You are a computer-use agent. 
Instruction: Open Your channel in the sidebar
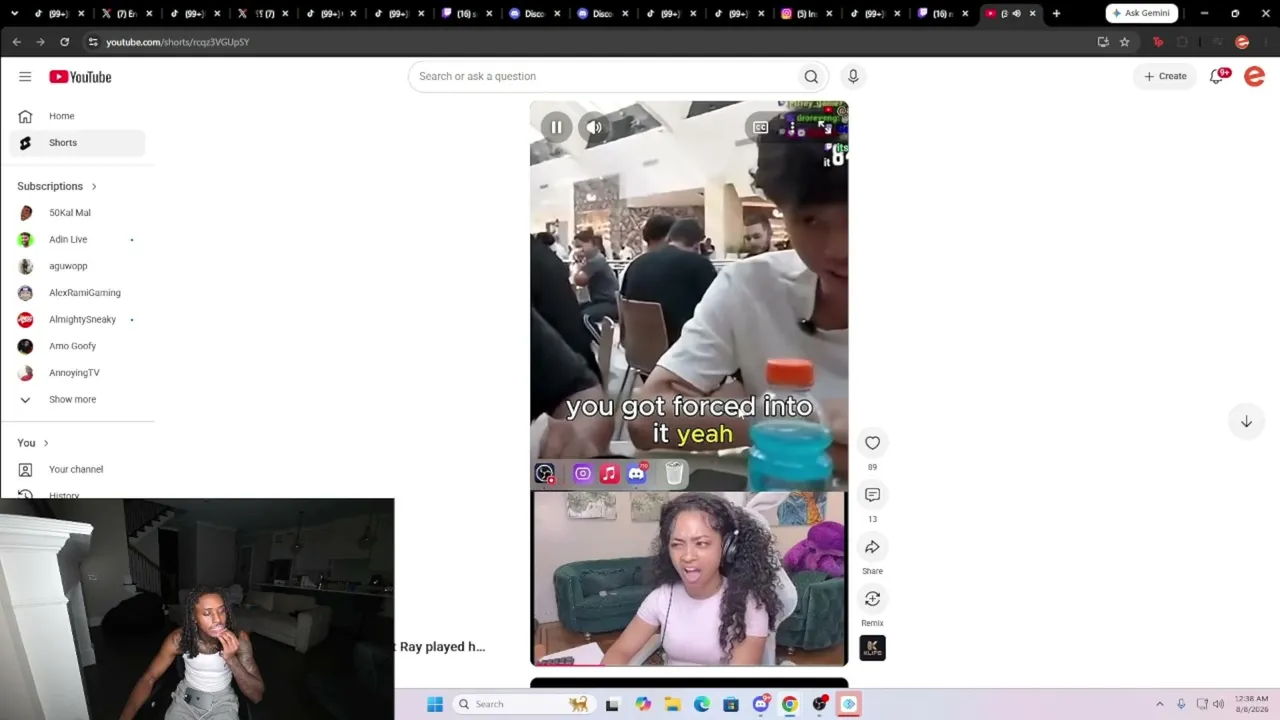pyautogui.click(x=77, y=469)
